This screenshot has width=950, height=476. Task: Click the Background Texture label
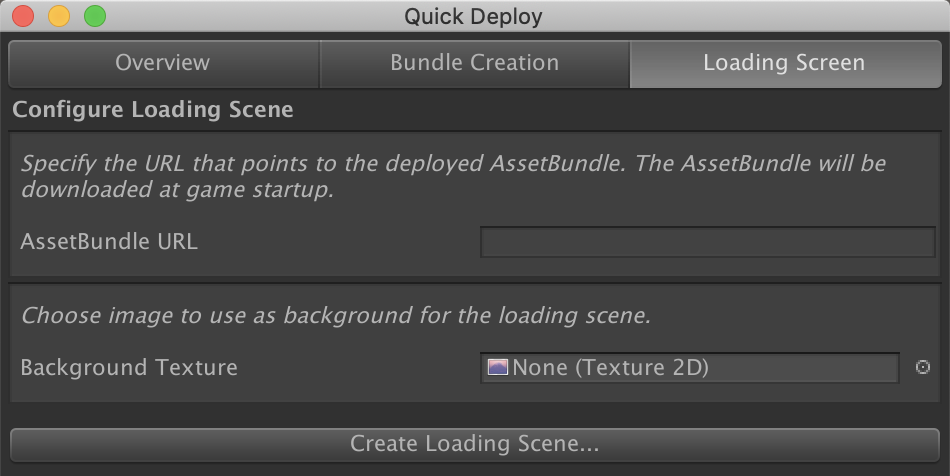[x=129, y=367]
